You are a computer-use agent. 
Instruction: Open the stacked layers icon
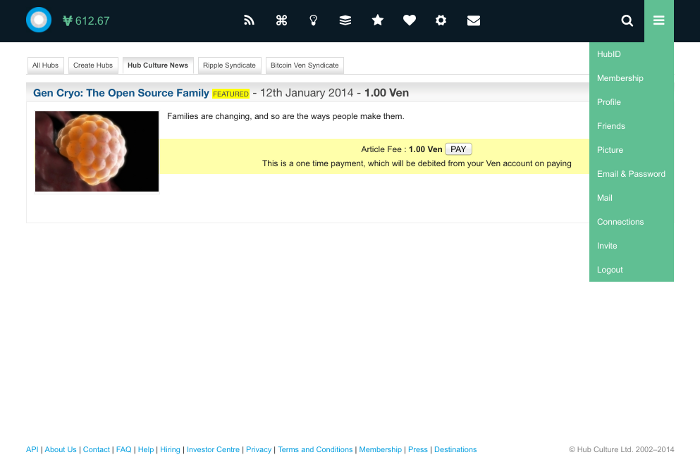(x=345, y=20)
